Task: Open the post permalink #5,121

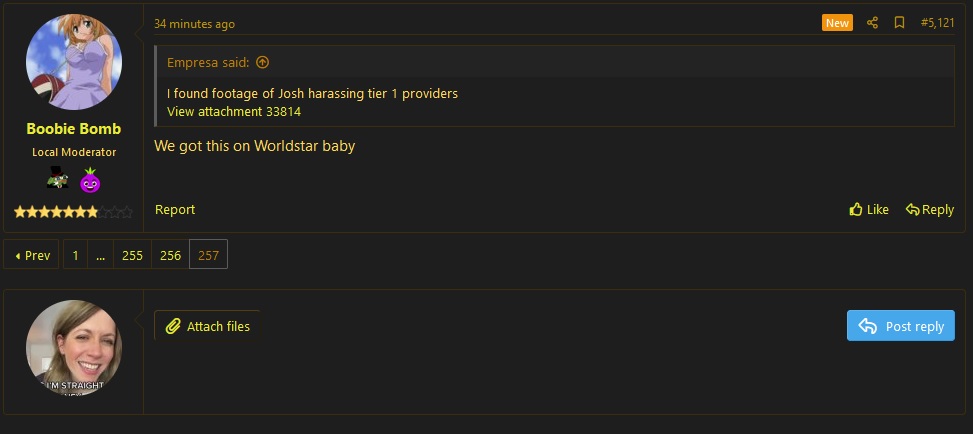Action: 937,23
